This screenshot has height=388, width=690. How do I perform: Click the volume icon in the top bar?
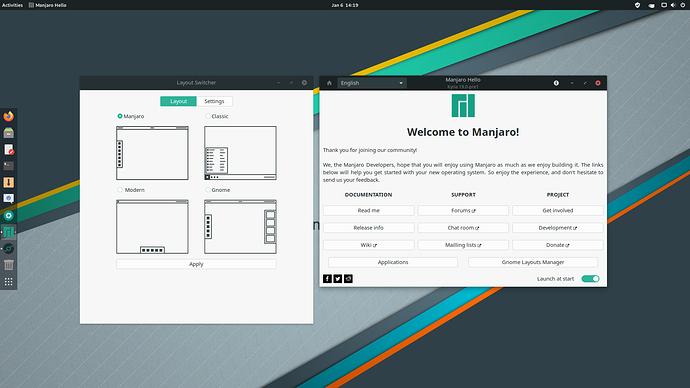tap(673, 5)
